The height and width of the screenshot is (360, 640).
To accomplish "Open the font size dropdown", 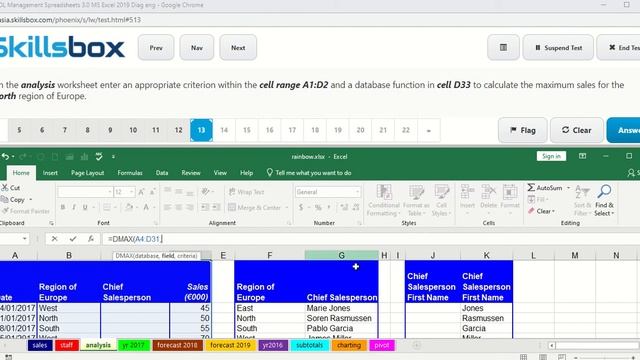I will 131,192.
